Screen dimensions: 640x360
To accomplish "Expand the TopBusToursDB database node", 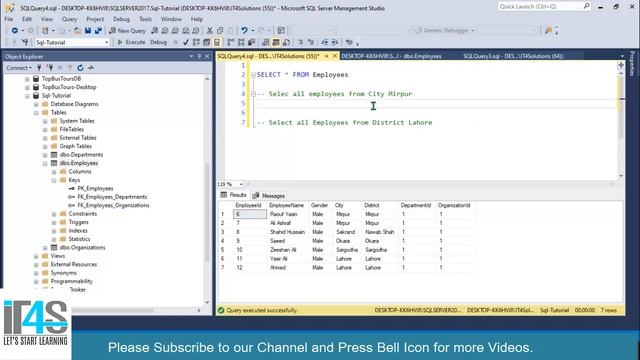I will click(27, 79).
